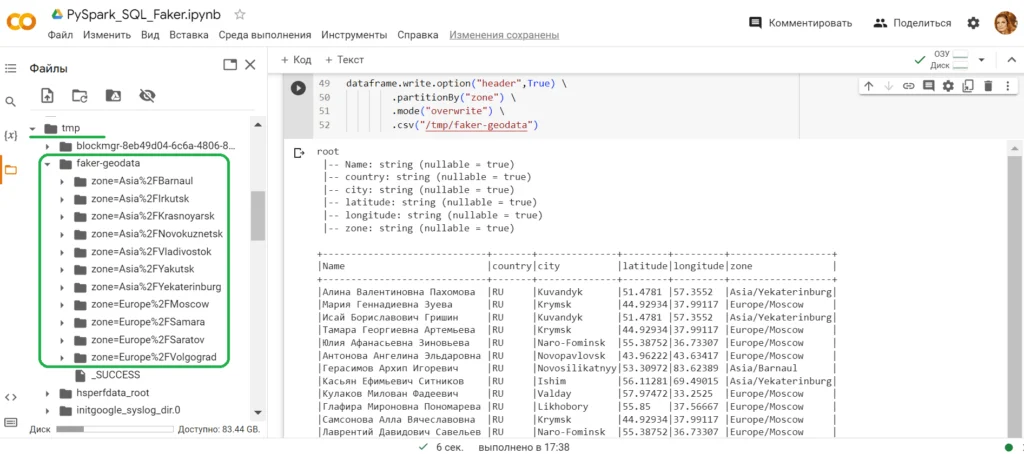Clear cell output icon
The width and height of the screenshot is (1024, 454).
299,153
